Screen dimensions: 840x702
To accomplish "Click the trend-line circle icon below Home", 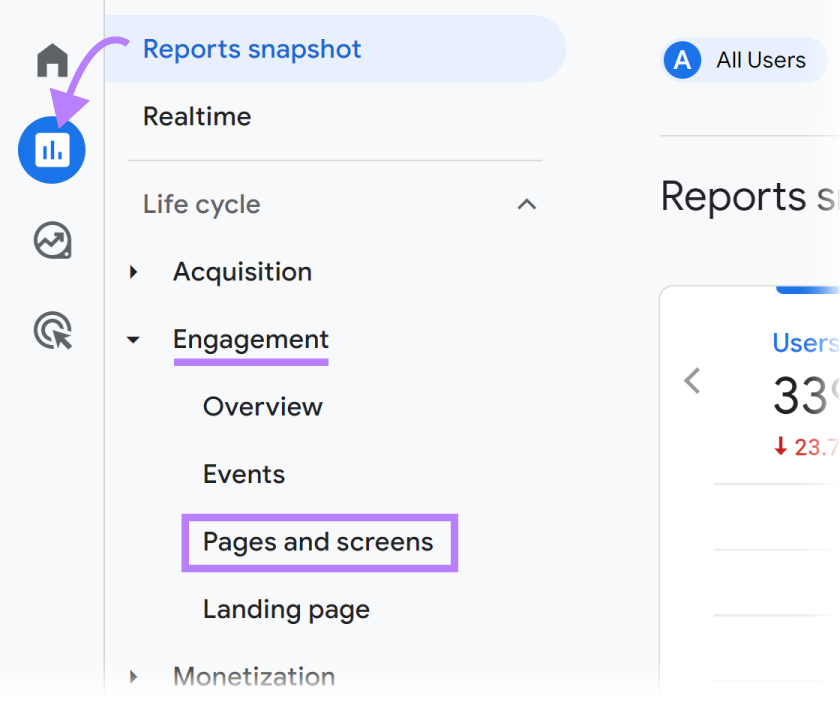I will (52, 241).
